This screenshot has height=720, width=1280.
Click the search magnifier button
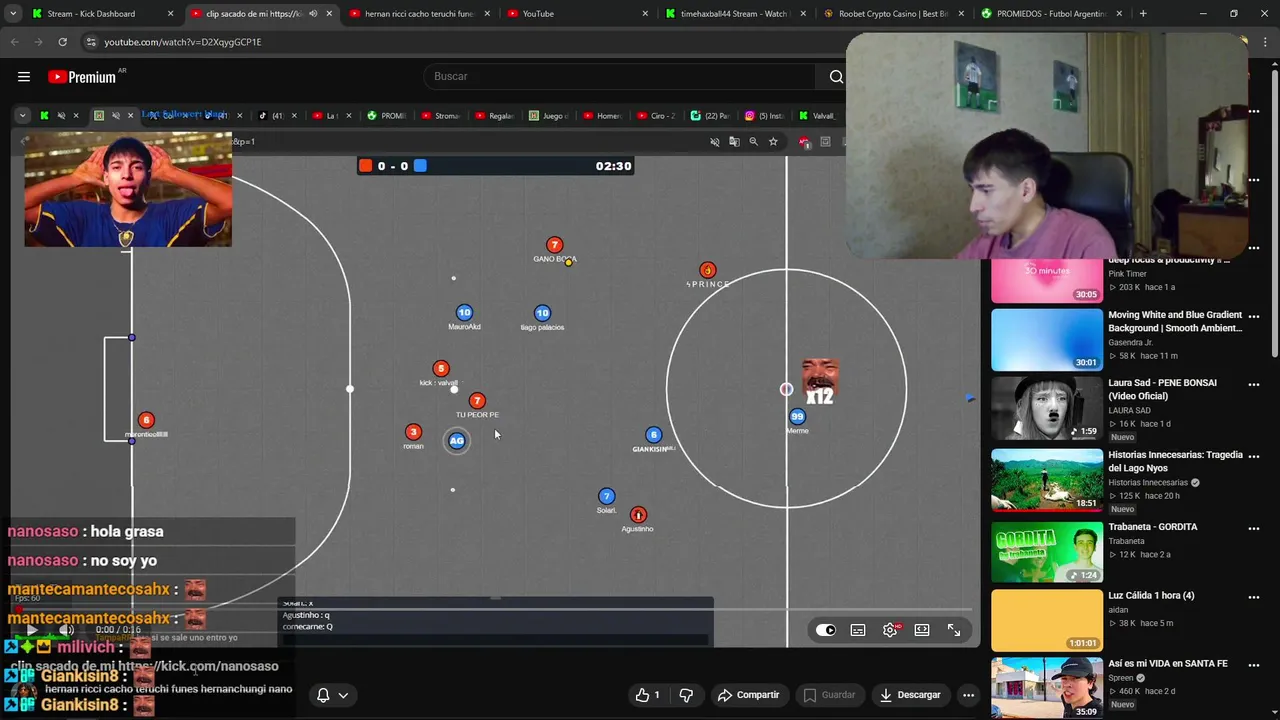836,77
